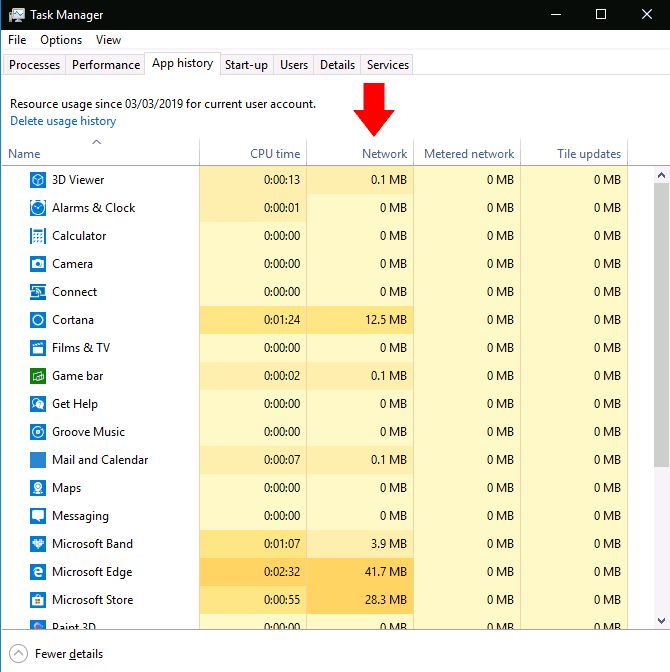Screen dimensions: 670x672
Task: Click the Microsoft Edge app icon
Action: pos(38,572)
